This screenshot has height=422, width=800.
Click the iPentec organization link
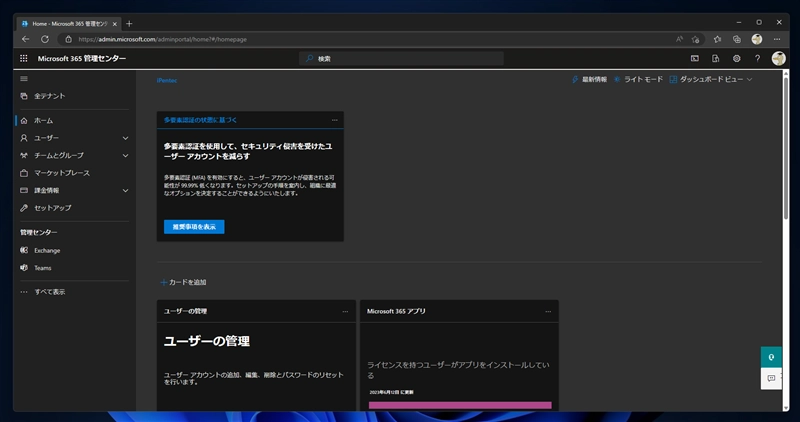(x=167, y=81)
